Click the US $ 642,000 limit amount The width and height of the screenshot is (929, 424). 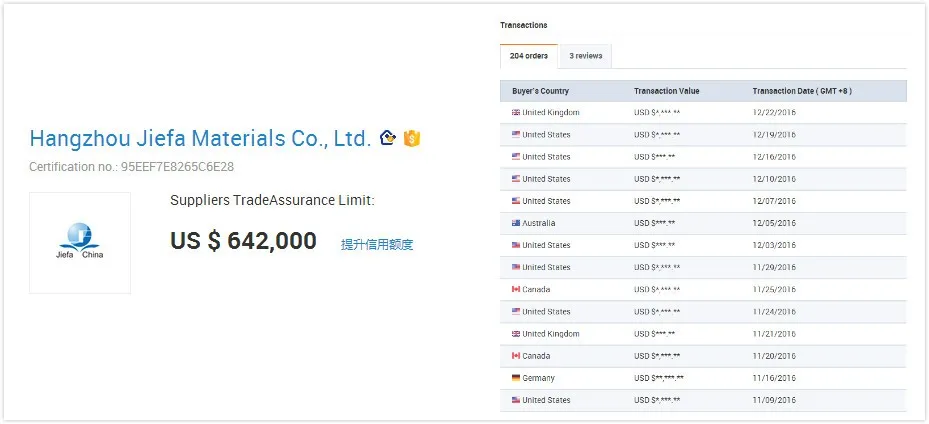244,241
